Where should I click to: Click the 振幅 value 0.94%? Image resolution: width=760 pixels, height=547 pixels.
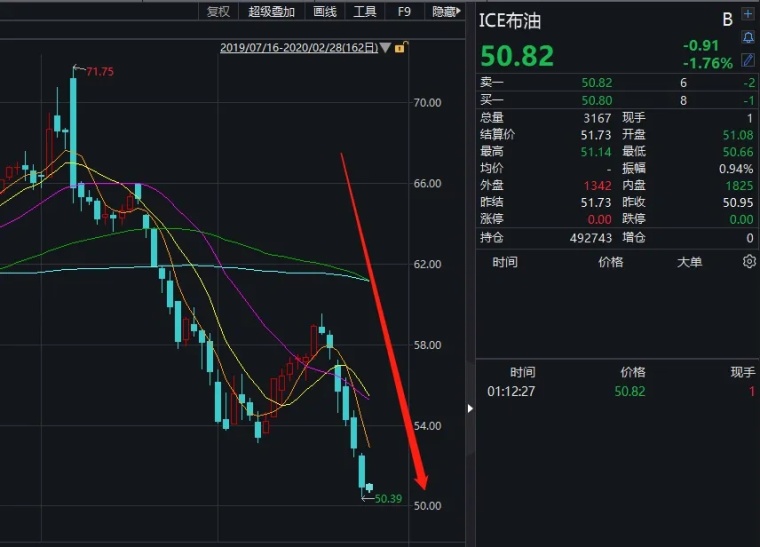(x=736, y=169)
